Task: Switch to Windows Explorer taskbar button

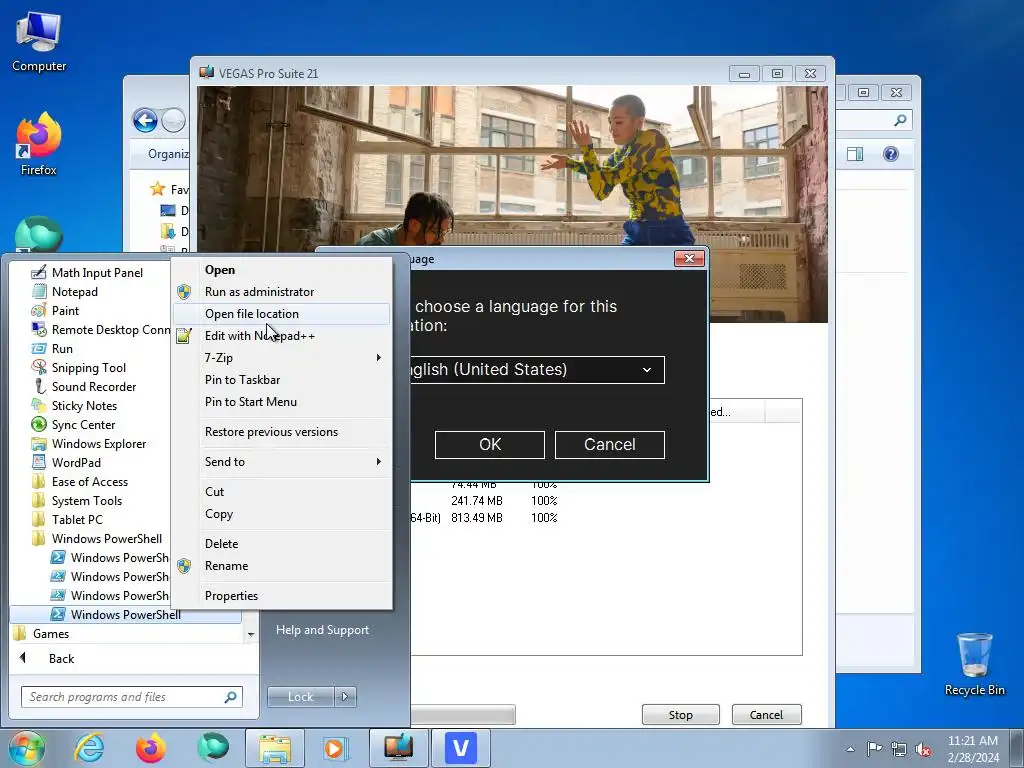Action: [x=275, y=748]
